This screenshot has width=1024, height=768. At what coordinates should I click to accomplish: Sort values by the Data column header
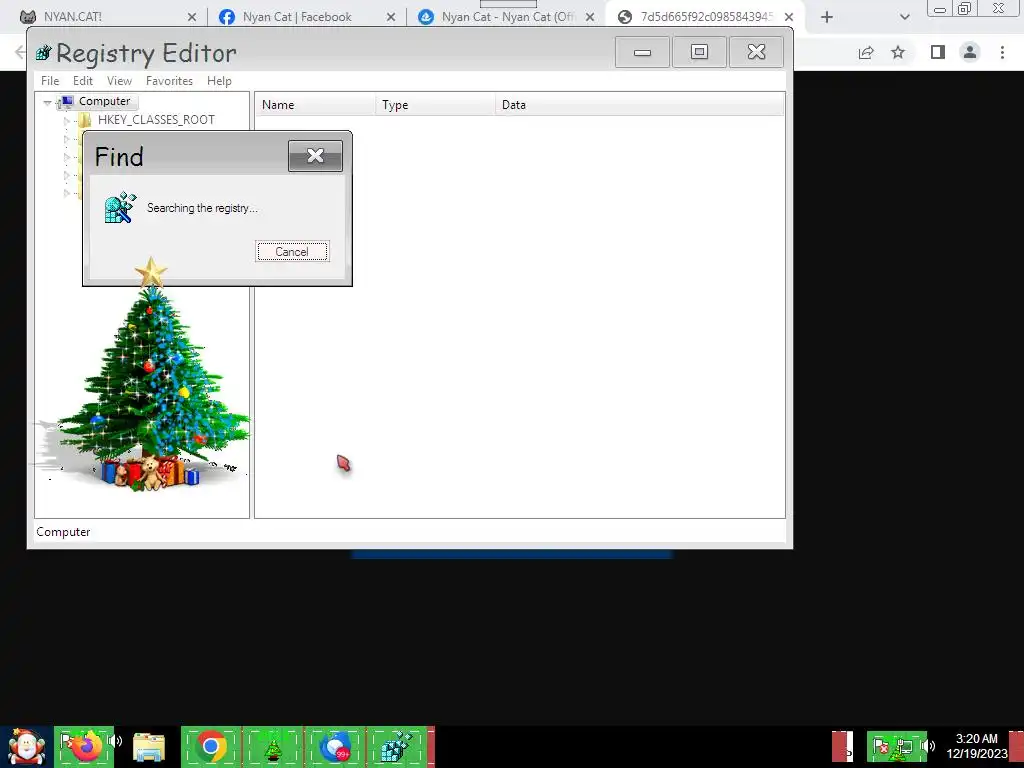point(639,104)
